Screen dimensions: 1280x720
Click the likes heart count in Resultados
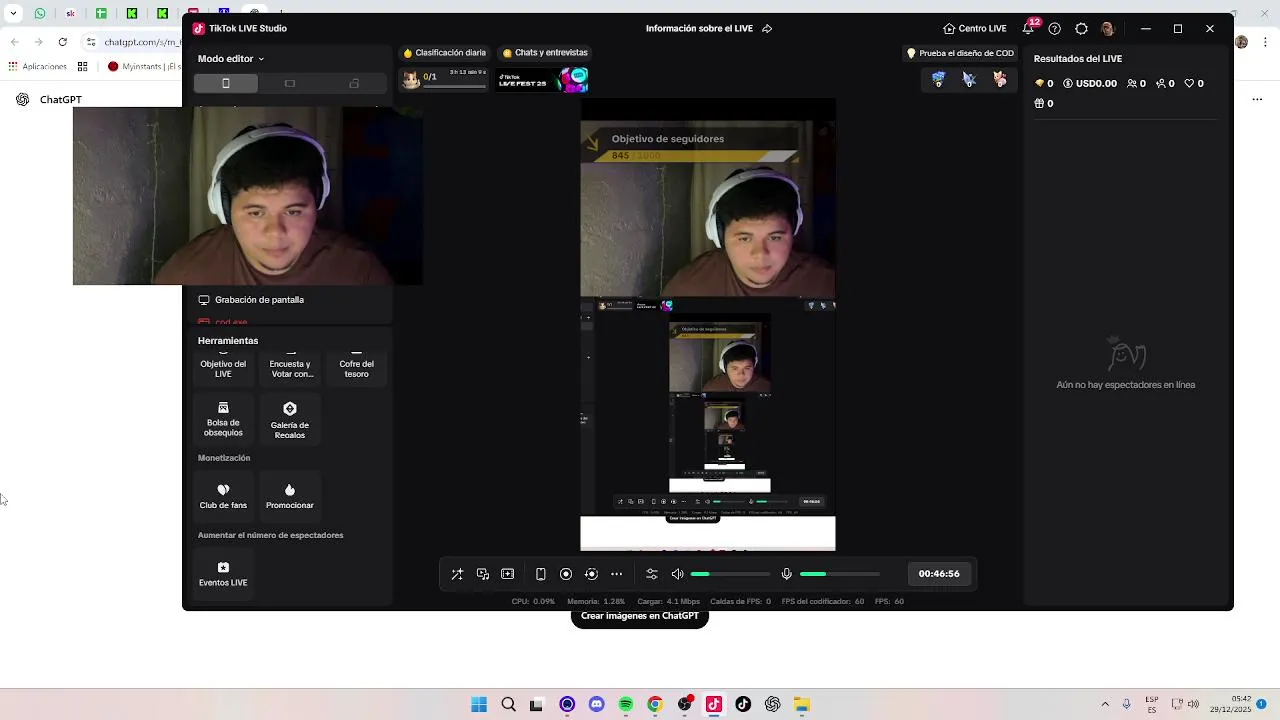(1194, 84)
